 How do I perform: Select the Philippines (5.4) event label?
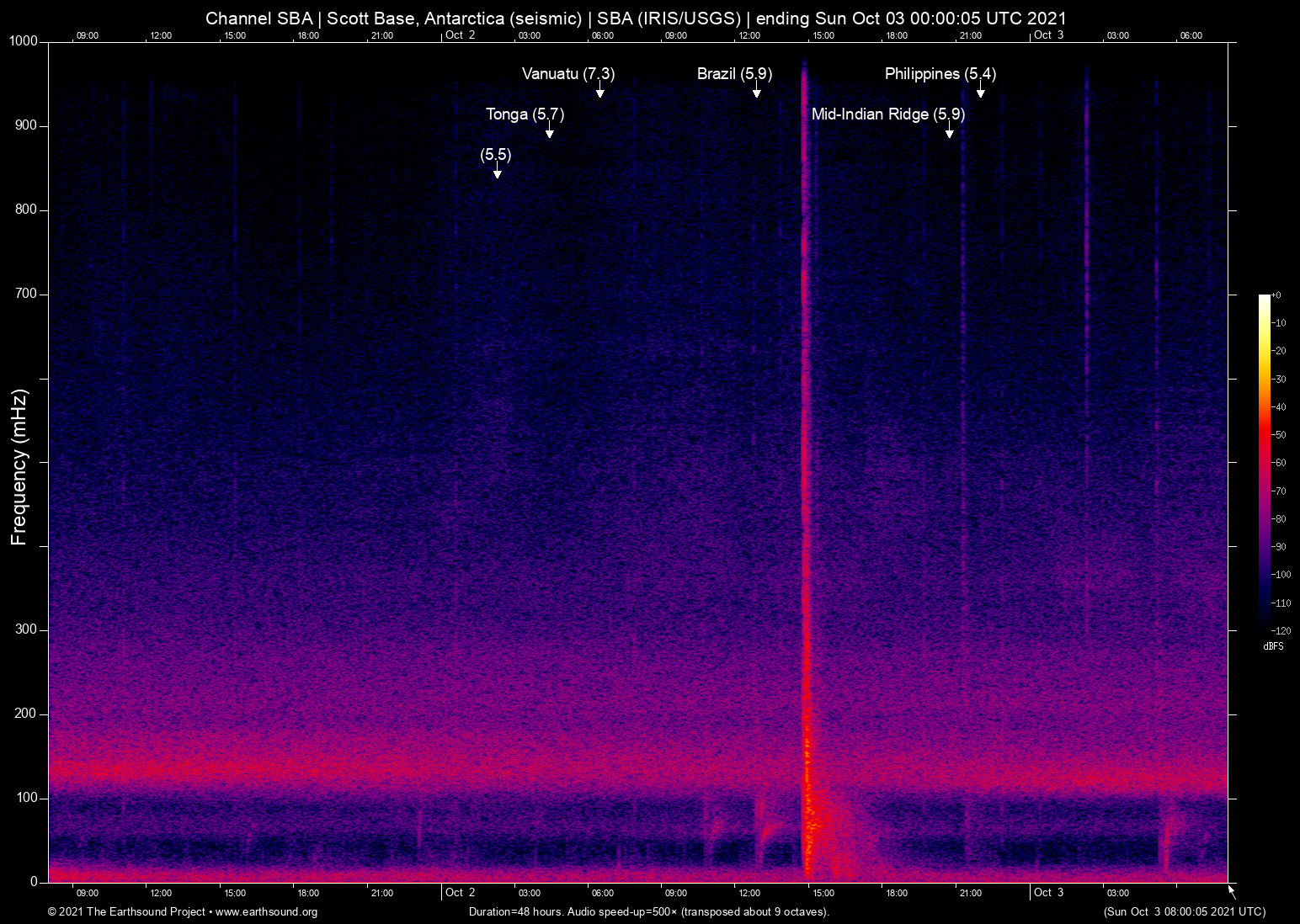[940, 74]
